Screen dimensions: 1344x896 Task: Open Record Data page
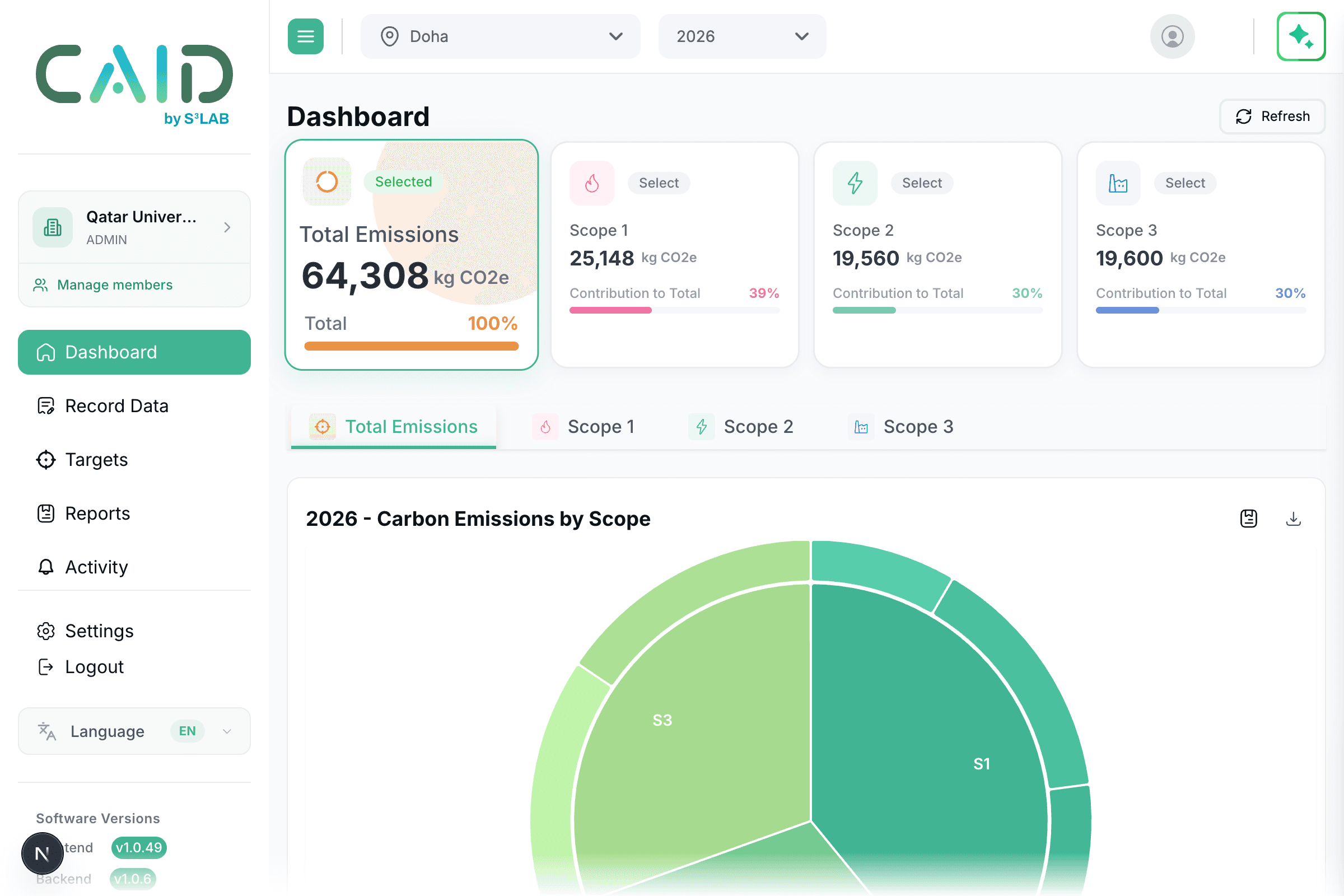(x=134, y=405)
